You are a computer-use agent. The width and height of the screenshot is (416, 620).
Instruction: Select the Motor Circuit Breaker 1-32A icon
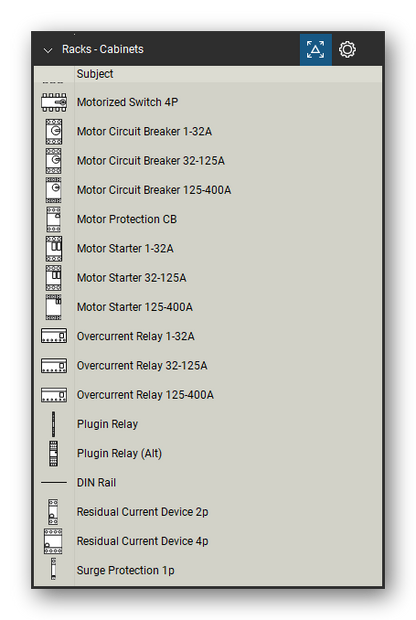coord(54,132)
